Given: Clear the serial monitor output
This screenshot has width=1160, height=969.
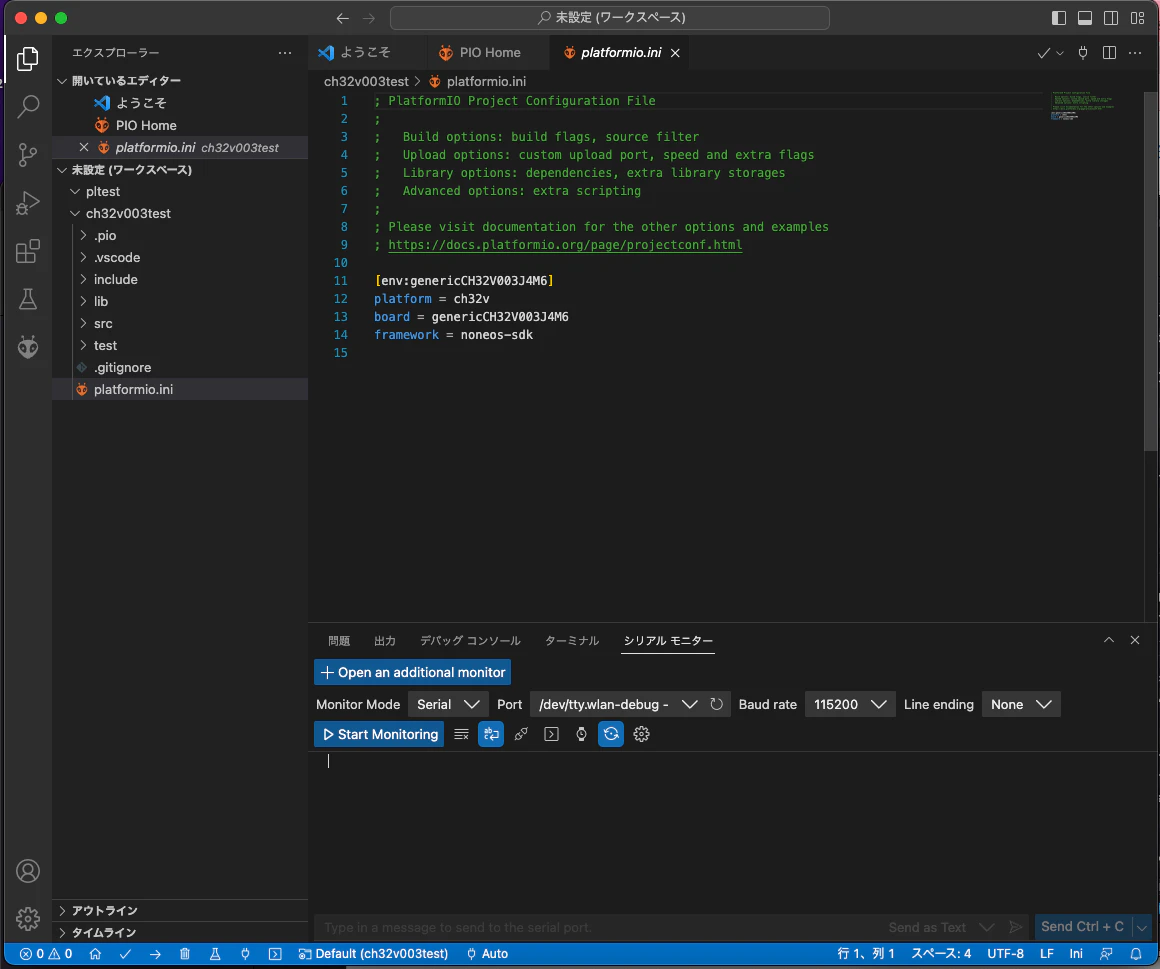Looking at the screenshot, I should [x=461, y=735].
